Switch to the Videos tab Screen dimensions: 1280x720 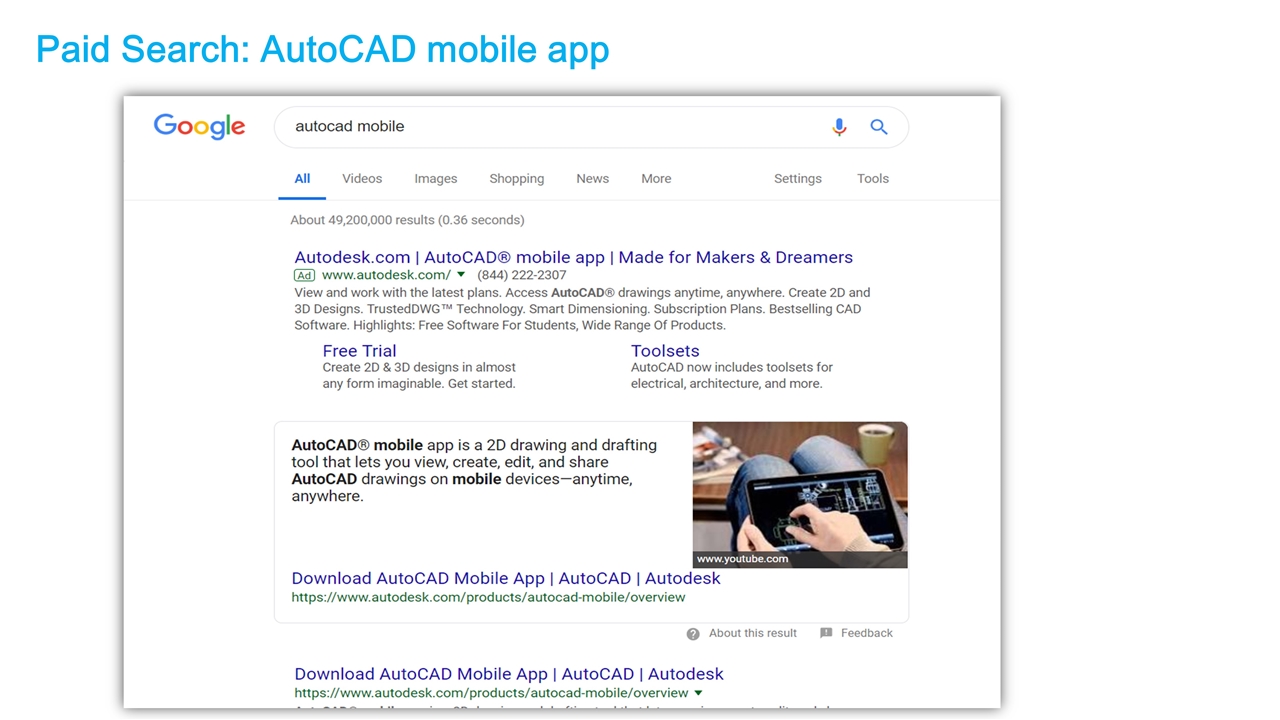362,179
